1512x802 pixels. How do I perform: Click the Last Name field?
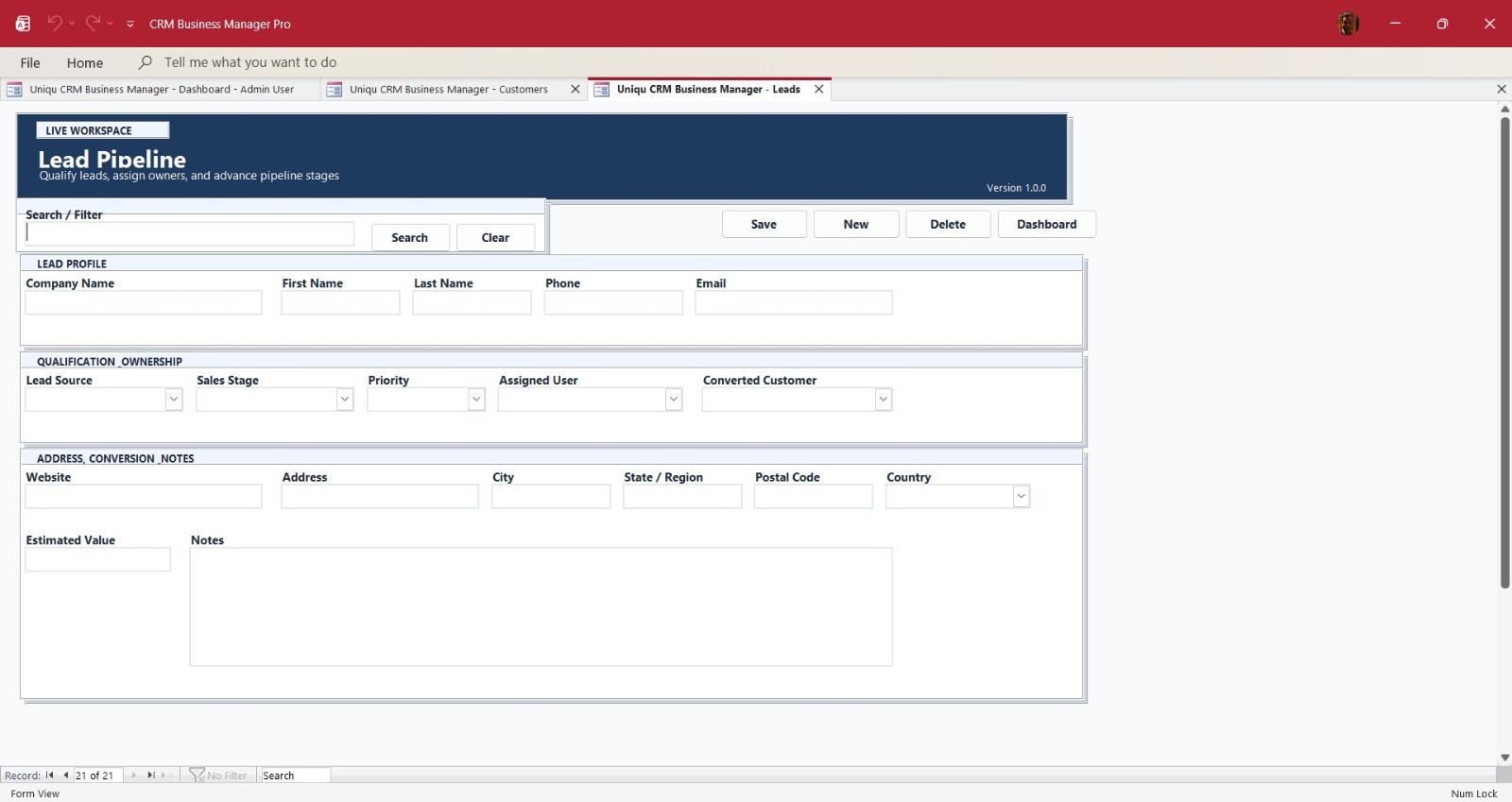[x=472, y=302]
